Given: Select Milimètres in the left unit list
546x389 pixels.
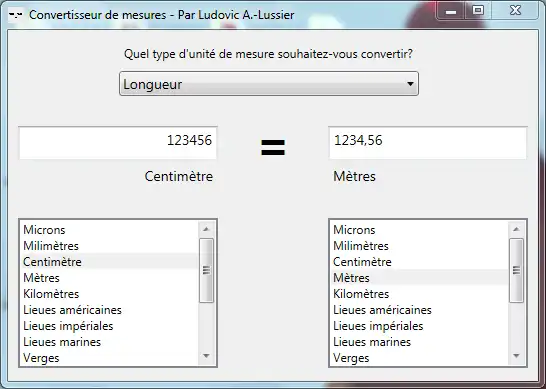Looking at the screenshot, I should (109, 246).
